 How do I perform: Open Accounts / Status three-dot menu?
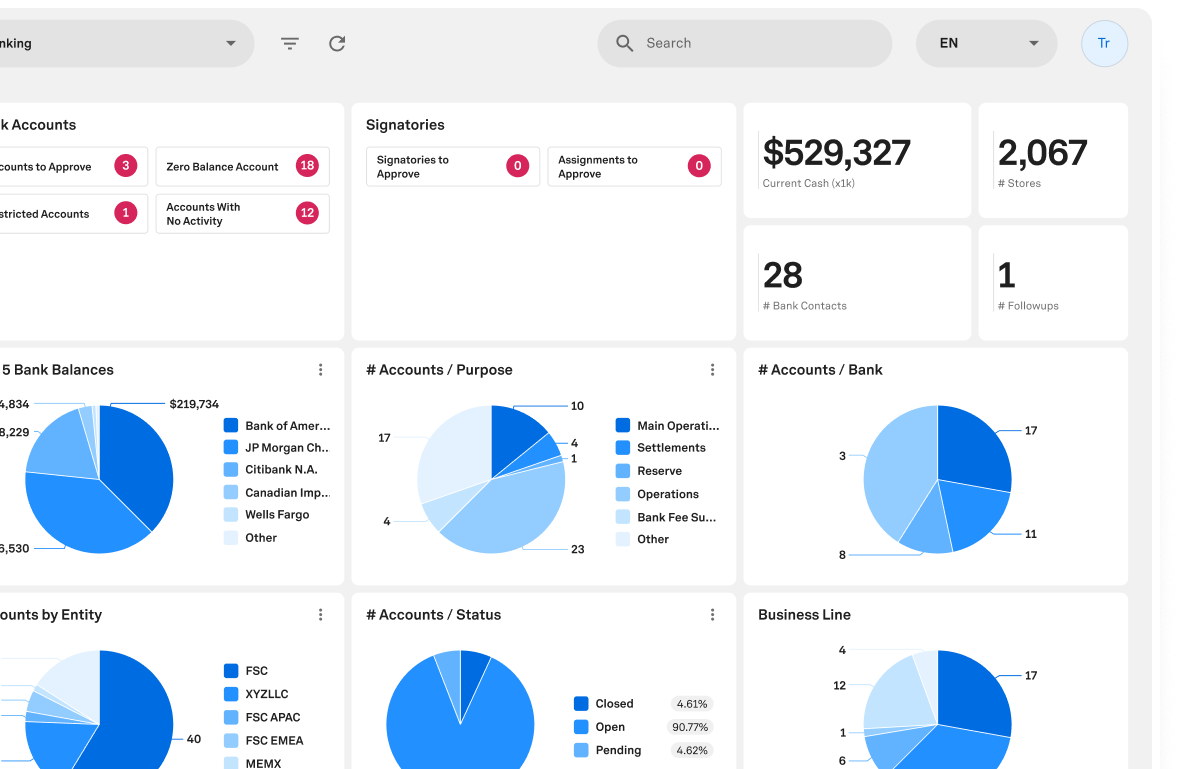[713, 615]
